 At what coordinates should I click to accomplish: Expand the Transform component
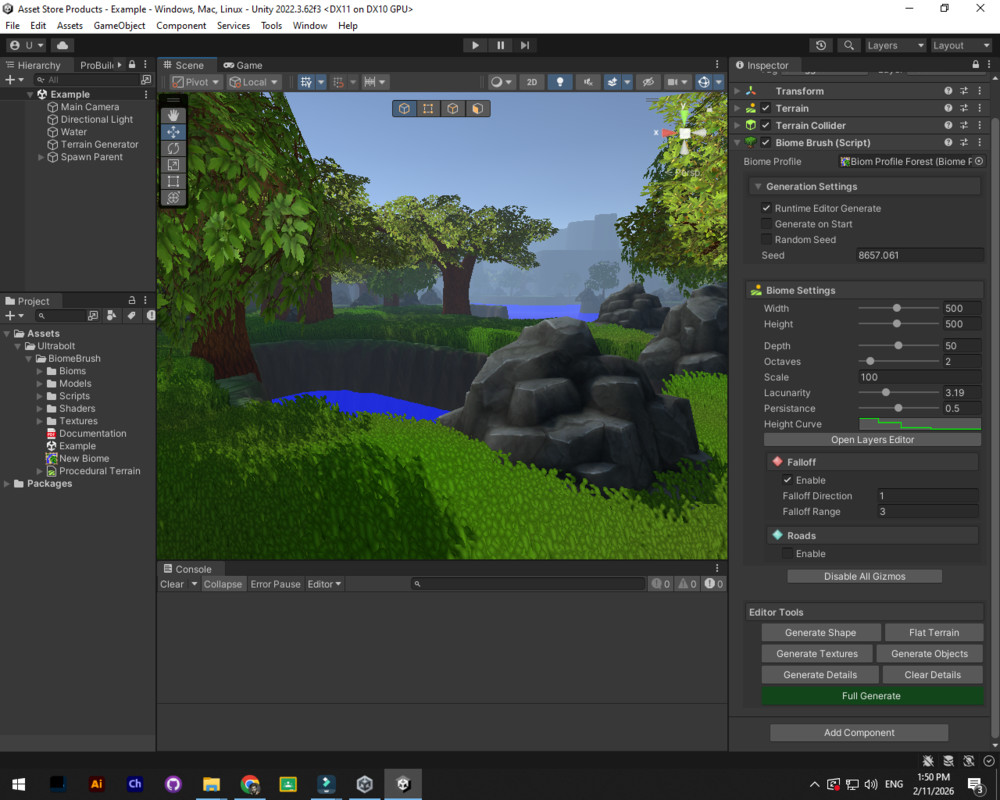(737, 91)
